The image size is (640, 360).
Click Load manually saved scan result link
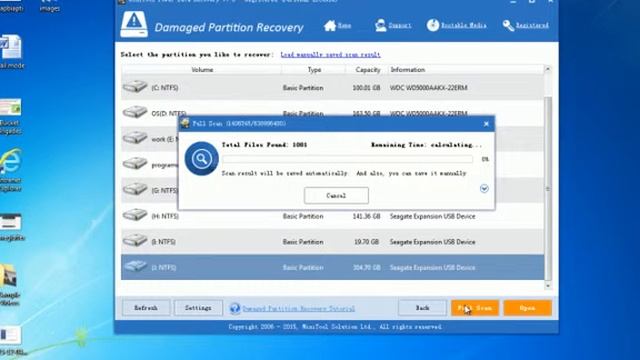coord(330,55)
